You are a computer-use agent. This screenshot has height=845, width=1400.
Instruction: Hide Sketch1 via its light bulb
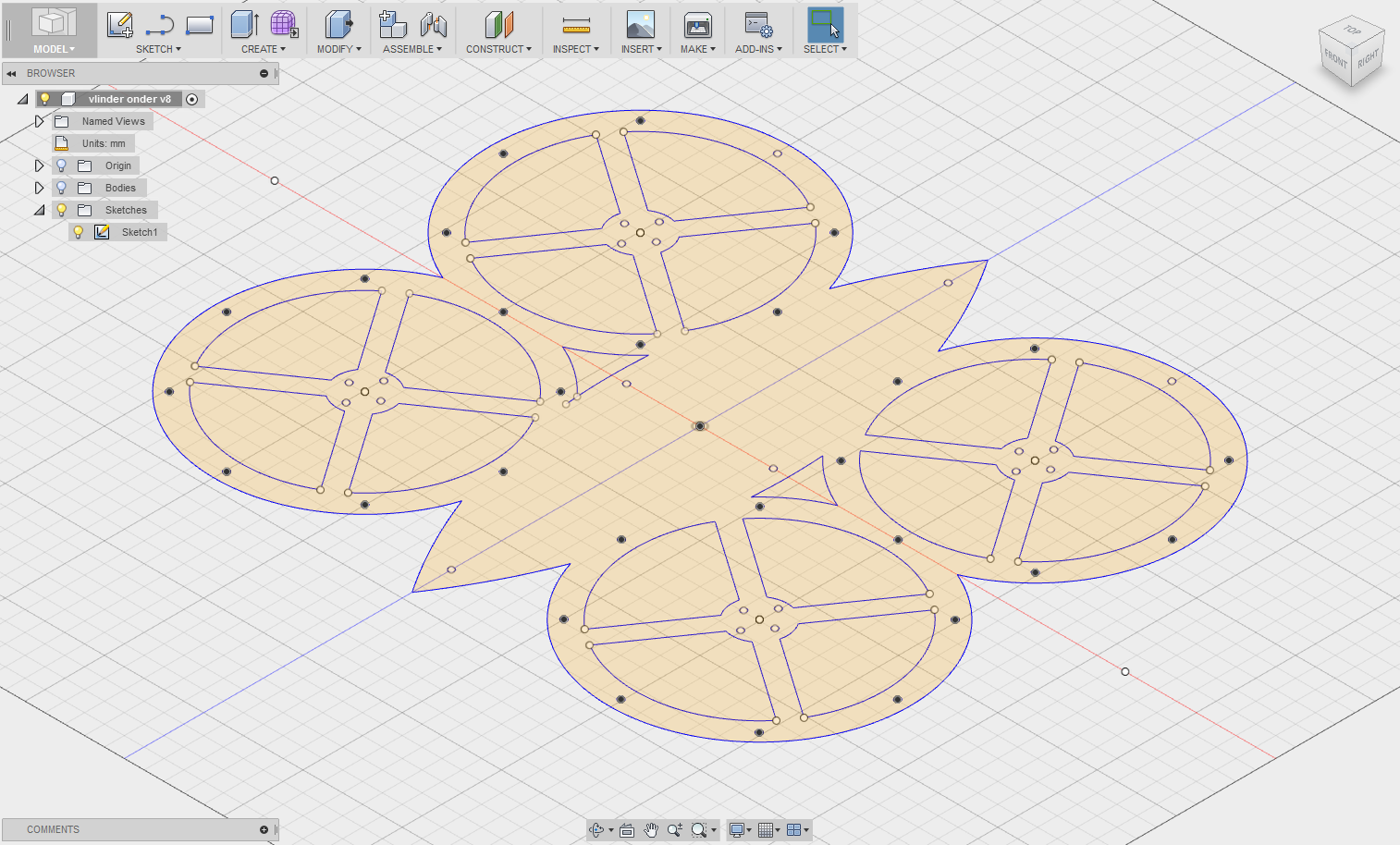click(x=79, y=232)
